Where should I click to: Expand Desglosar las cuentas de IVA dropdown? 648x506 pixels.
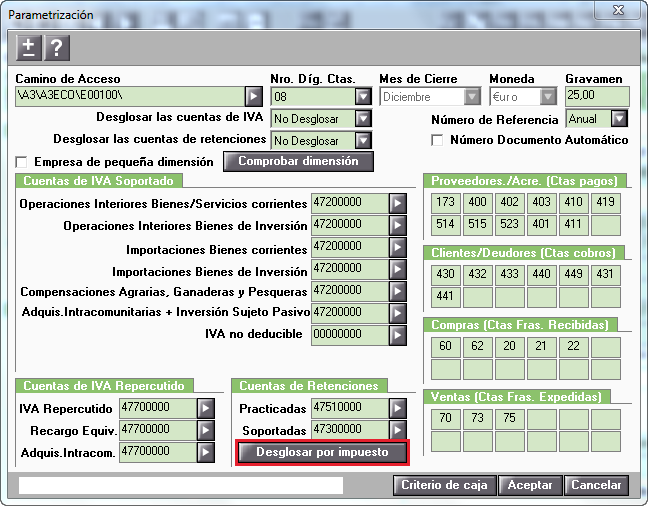(363, 119)
